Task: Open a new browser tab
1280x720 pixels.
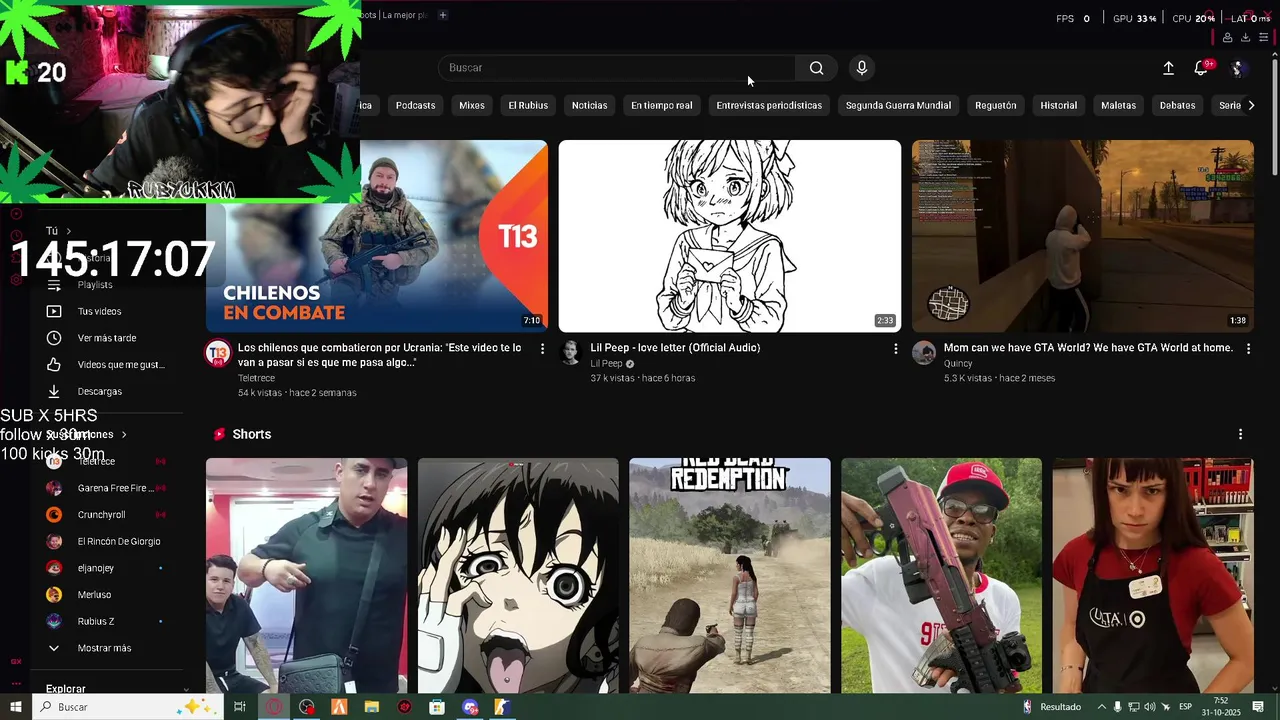Action: tap(443, 15)
